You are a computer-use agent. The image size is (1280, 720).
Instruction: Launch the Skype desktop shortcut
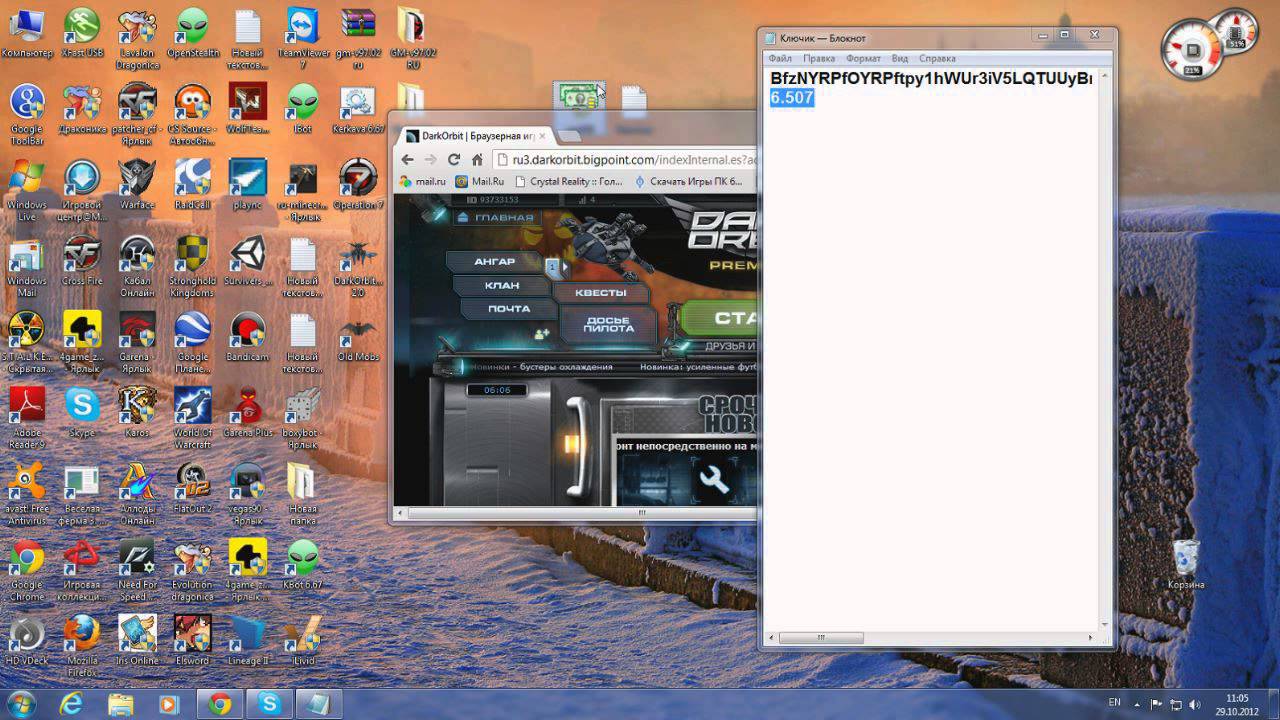82,412
